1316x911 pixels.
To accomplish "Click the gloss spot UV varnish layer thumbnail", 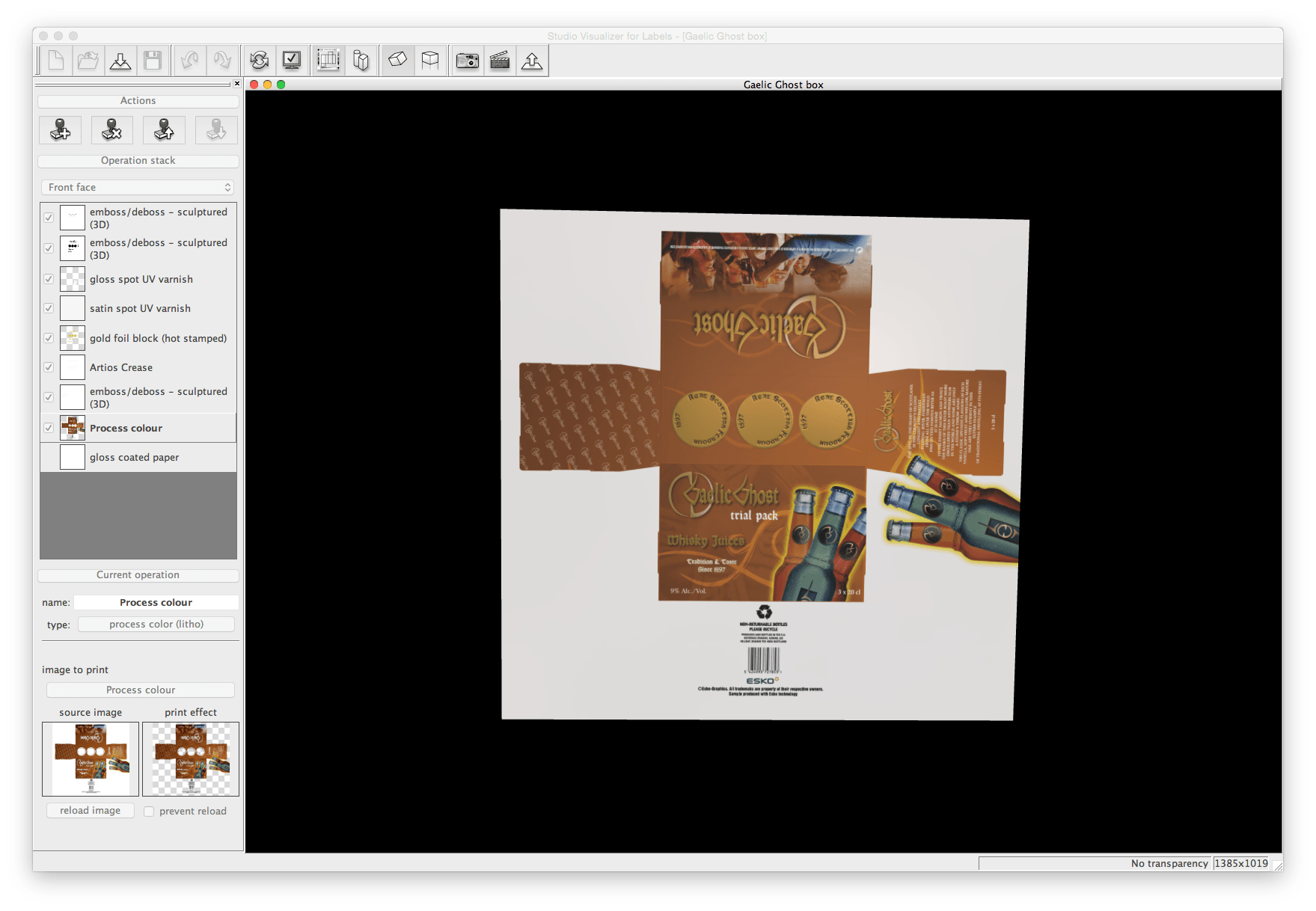I will (73, 279).
